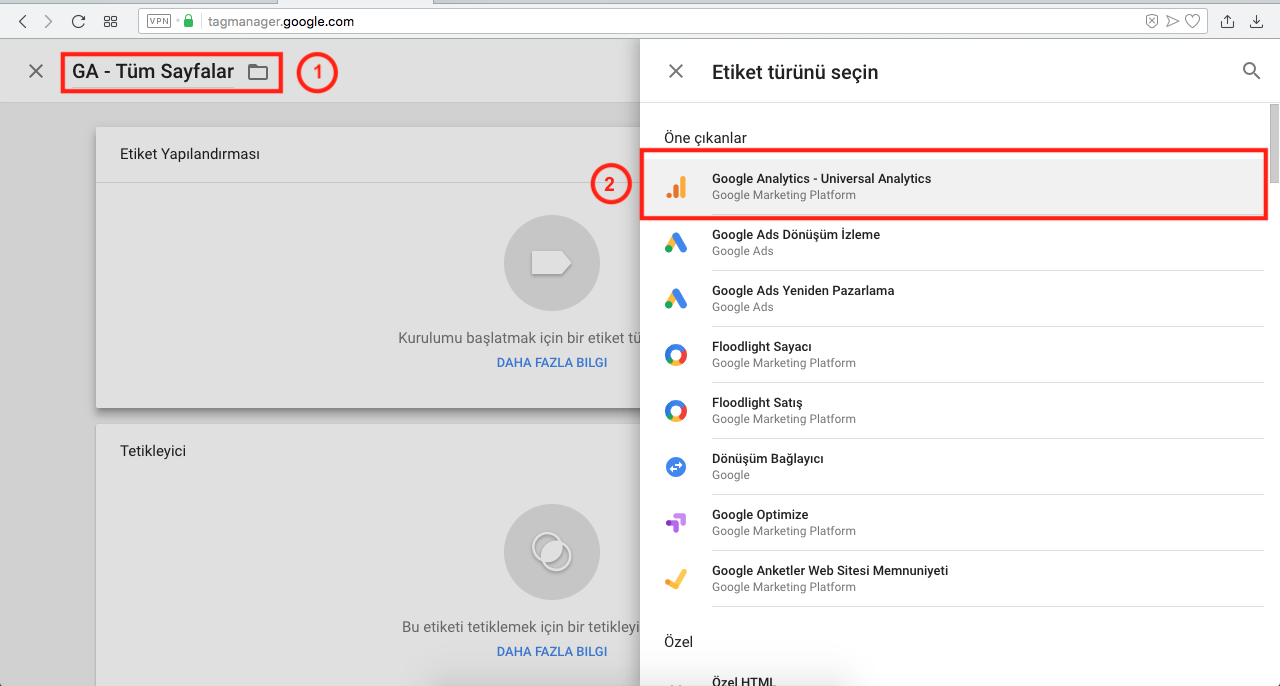Click the ad-blocker shield icon
Image resolution: width=1280 pixels, height=686 pixels.
pyautogui.click(x=1152, y=21)
